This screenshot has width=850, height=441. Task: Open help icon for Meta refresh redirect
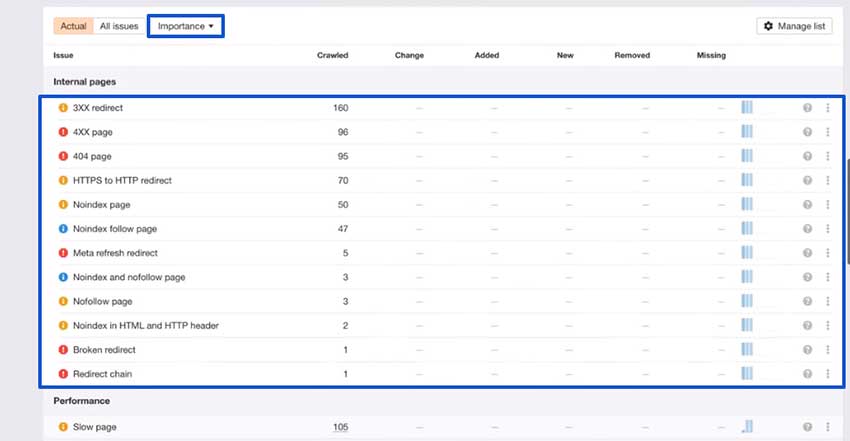pos(807,253)
